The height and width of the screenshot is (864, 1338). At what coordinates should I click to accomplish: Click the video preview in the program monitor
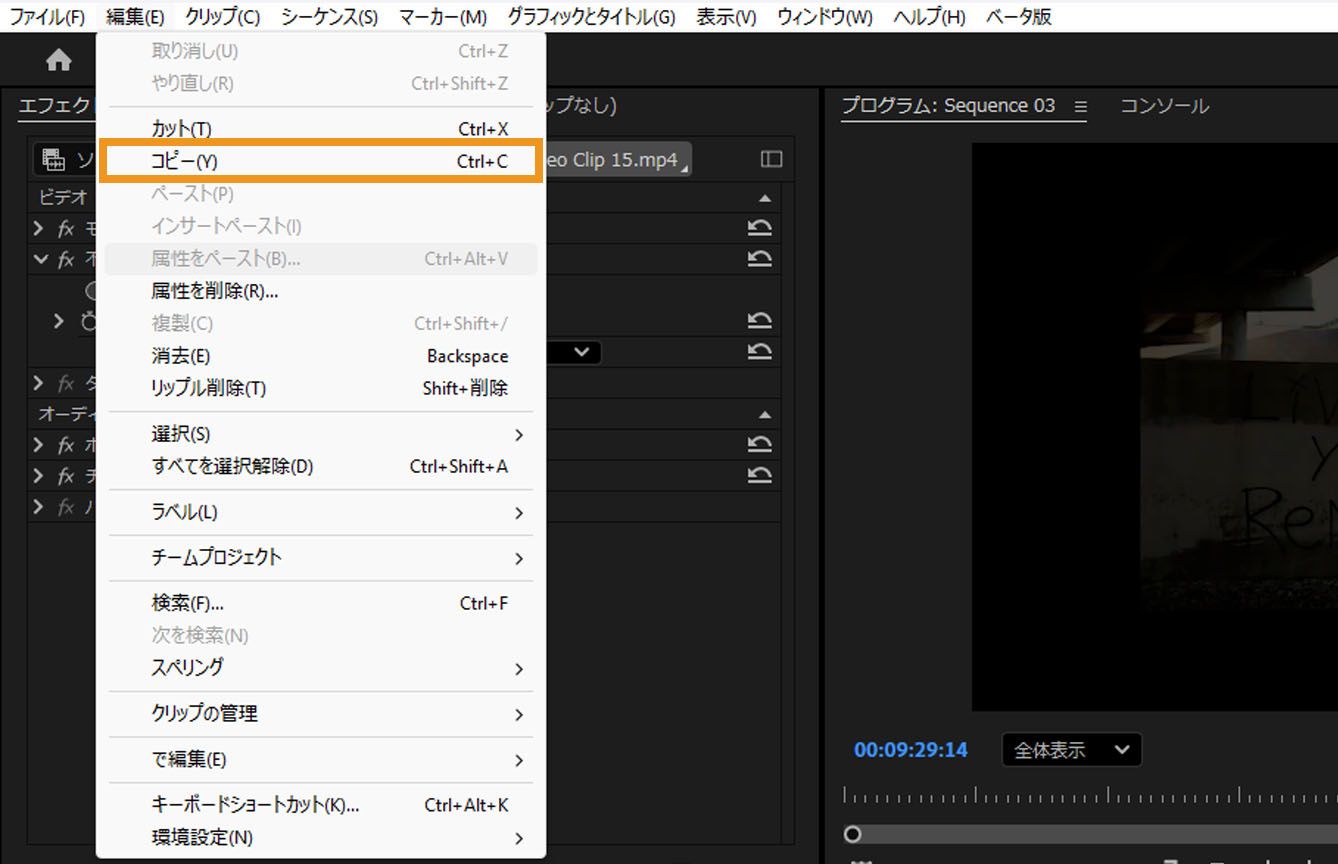click(1155, 426)
